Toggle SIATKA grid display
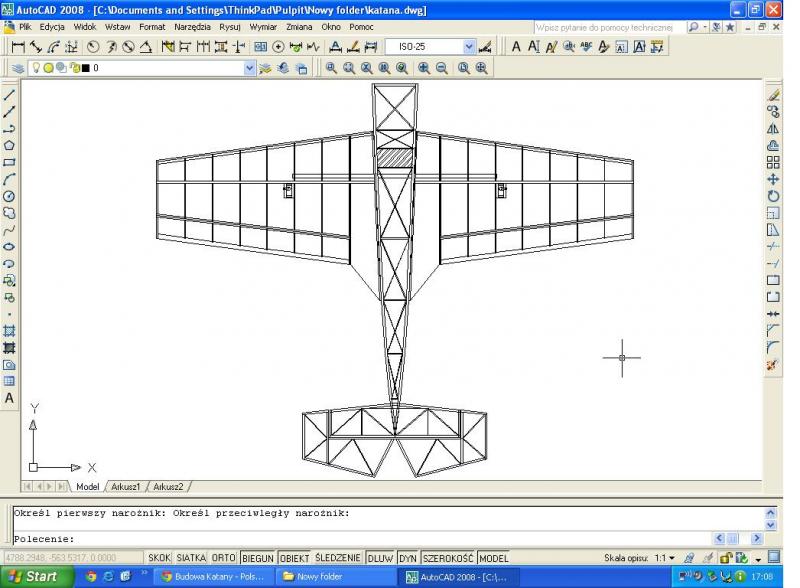 pyautogui.click(x=191, y=558)
